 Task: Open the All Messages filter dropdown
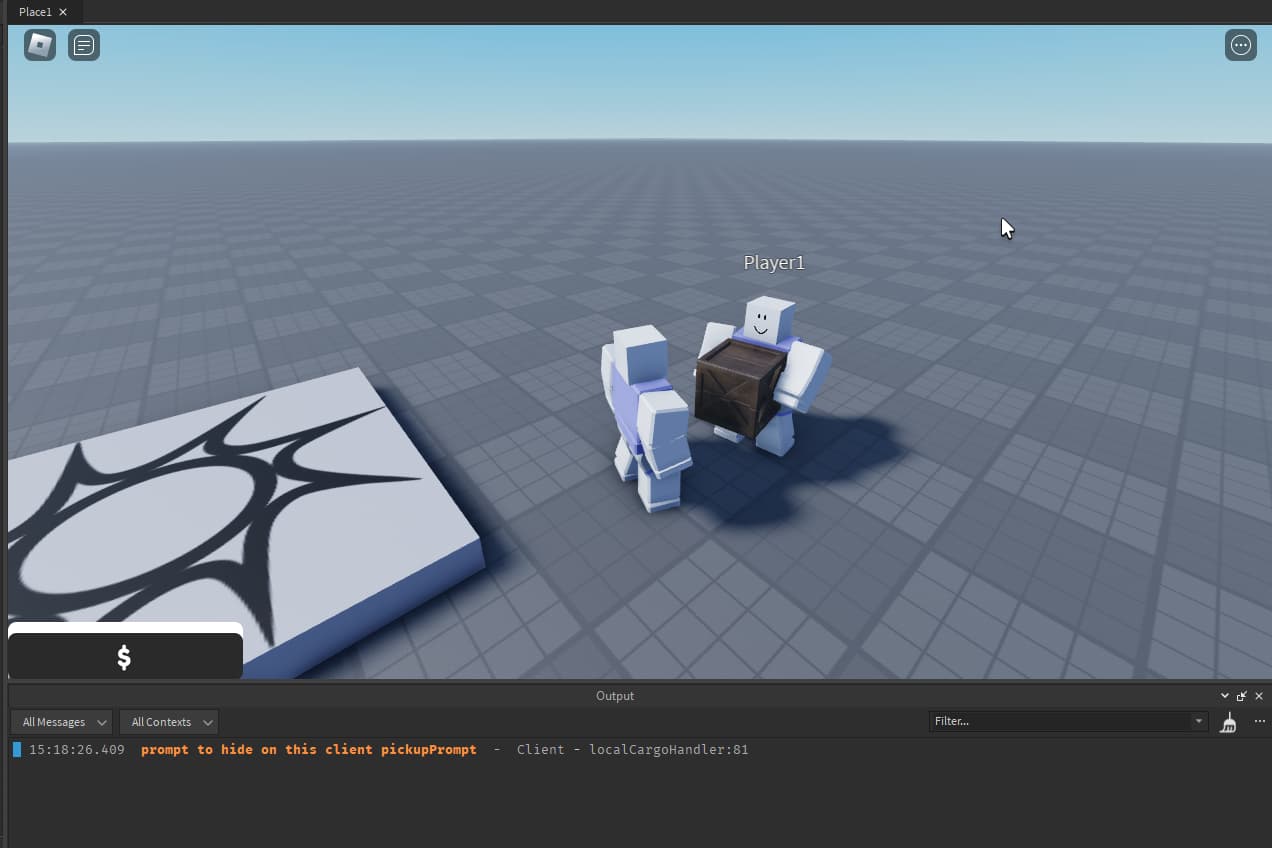[x=60, y=722]
